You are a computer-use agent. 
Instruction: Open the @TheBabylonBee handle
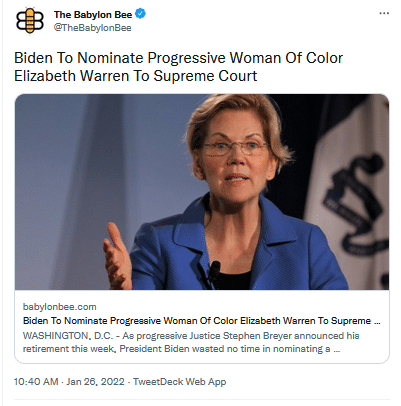coord(93,28)
